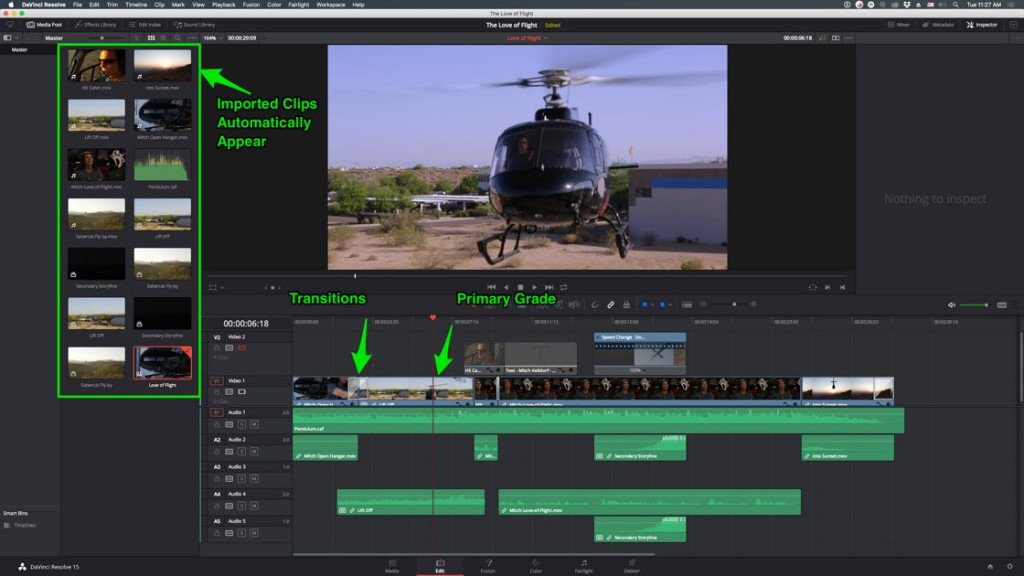Mark out point in viewer
This screenshot has height=576, width=1024.
(x=842, y=287)
